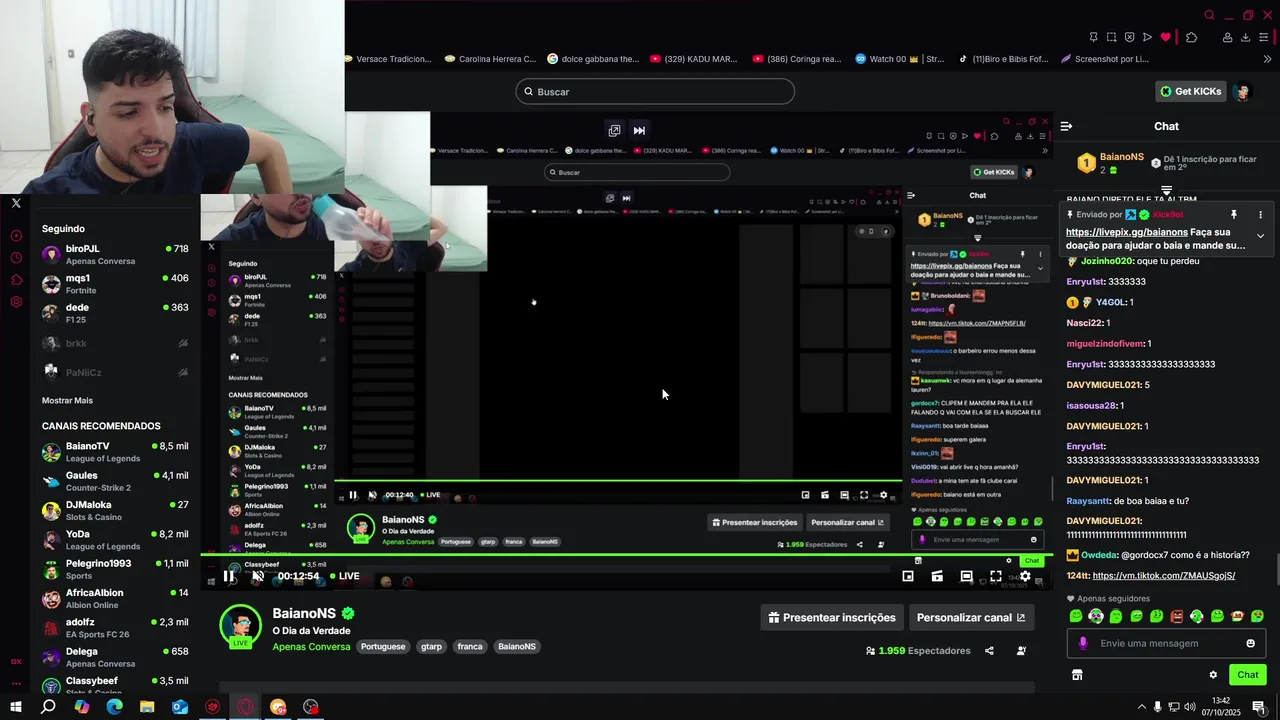Open biroPJL followed channel
The image size is (1280, 720).
tap(115, 254)
